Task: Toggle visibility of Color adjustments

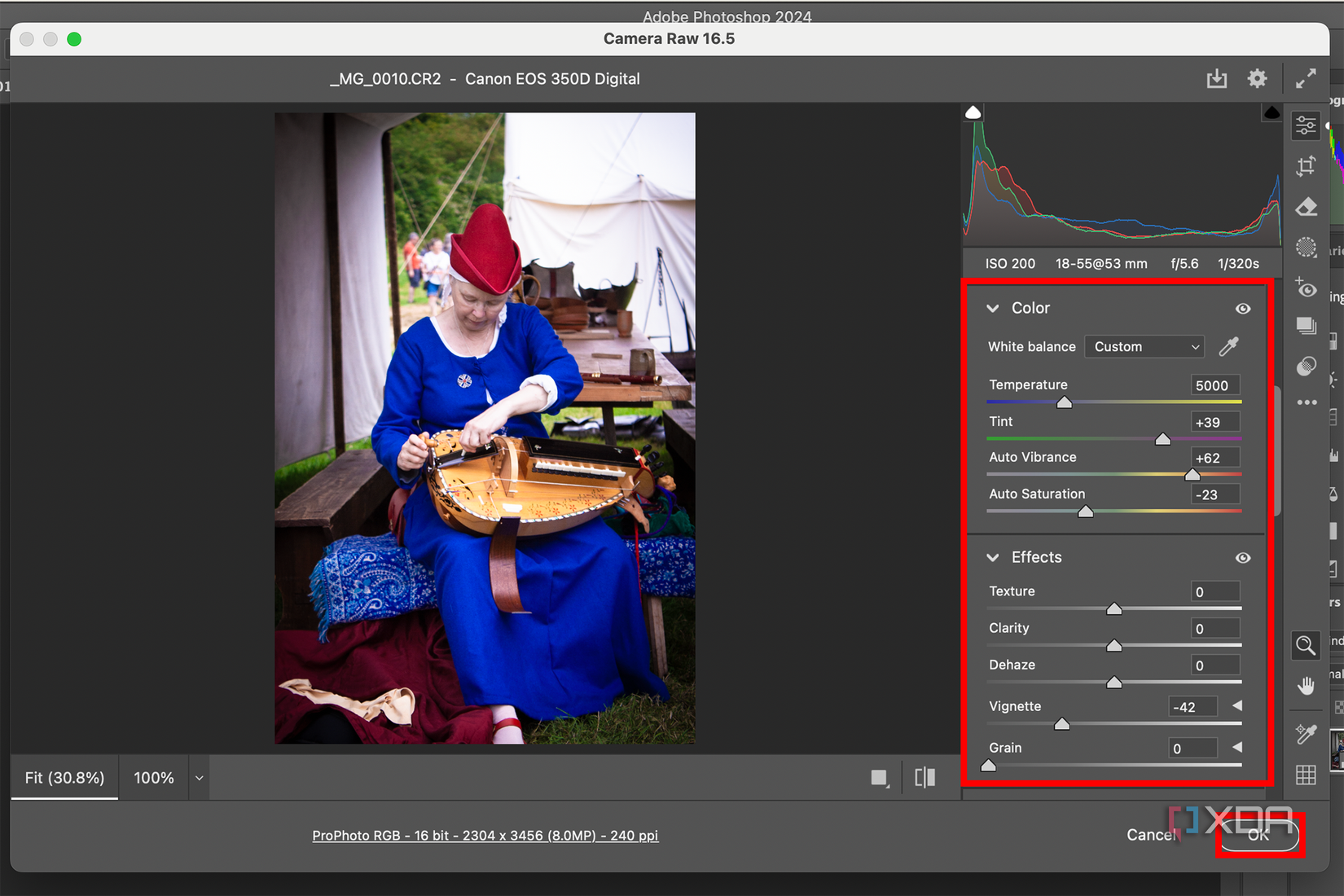Action: (1242, 308)
